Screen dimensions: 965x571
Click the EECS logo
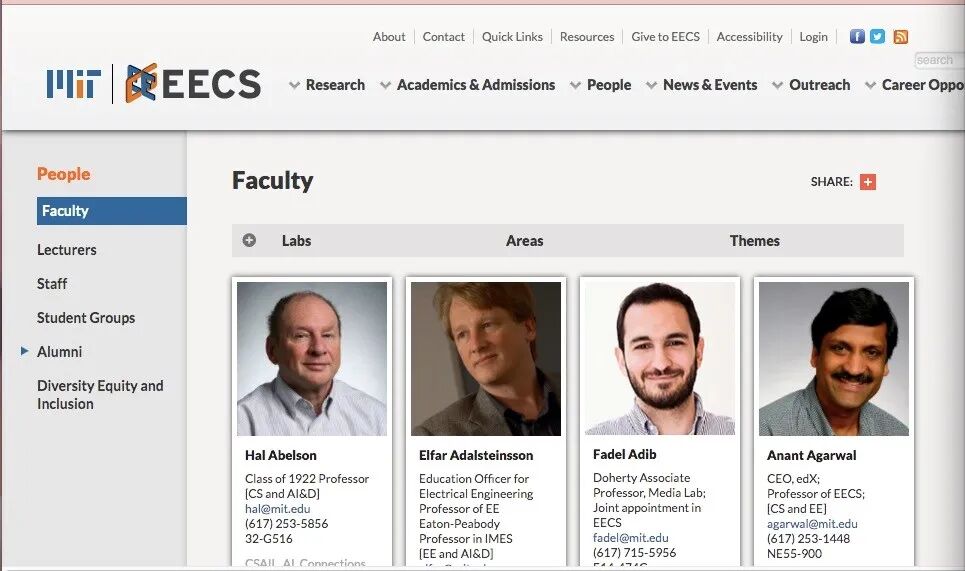point(193,83)
